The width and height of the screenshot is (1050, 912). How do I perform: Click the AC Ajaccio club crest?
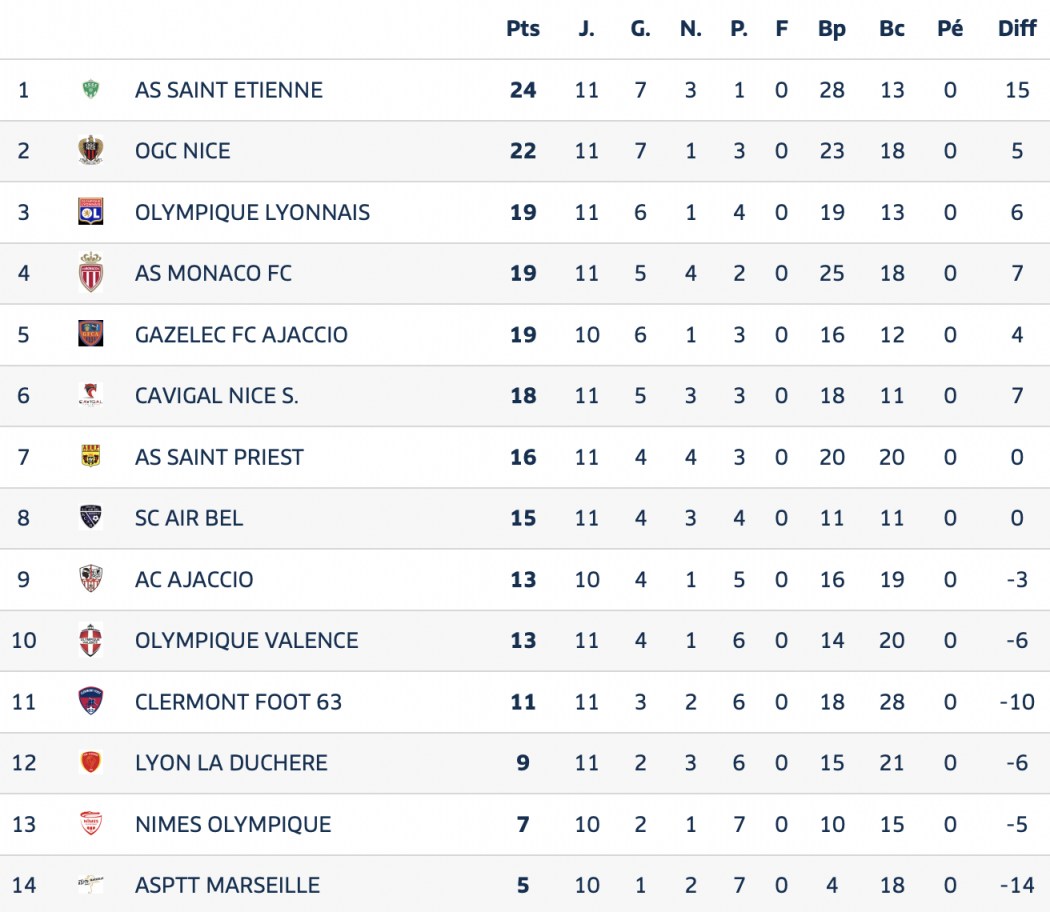coord(91,579)
